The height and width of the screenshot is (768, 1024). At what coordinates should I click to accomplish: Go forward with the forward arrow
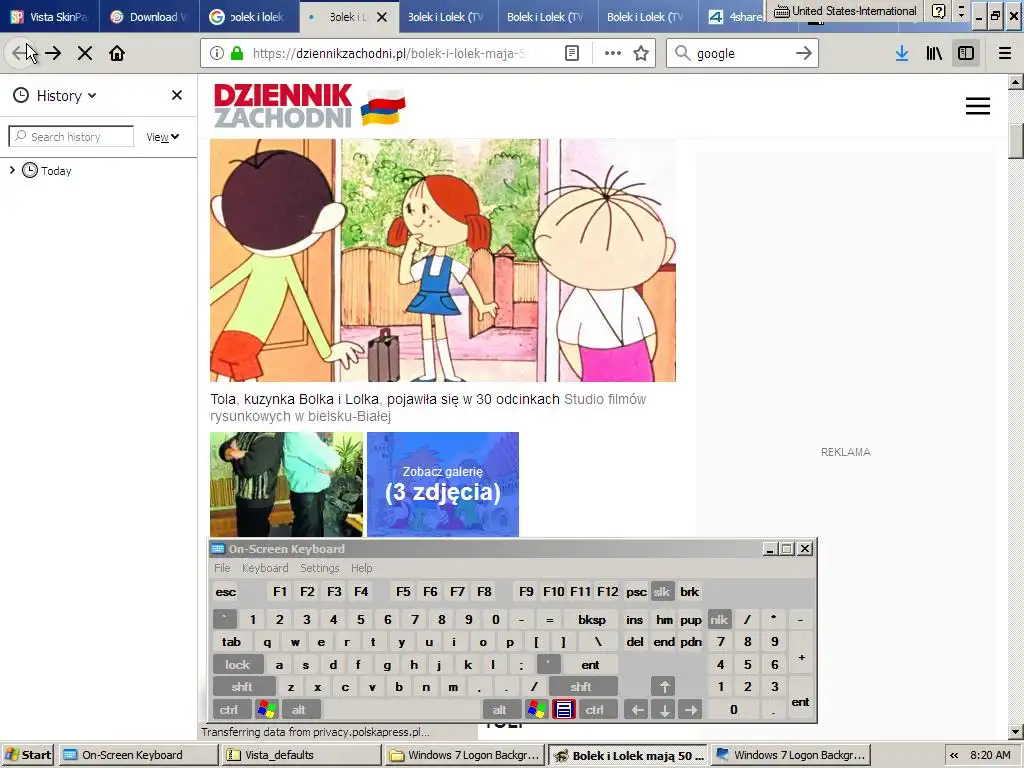click(x=54, y=54)
